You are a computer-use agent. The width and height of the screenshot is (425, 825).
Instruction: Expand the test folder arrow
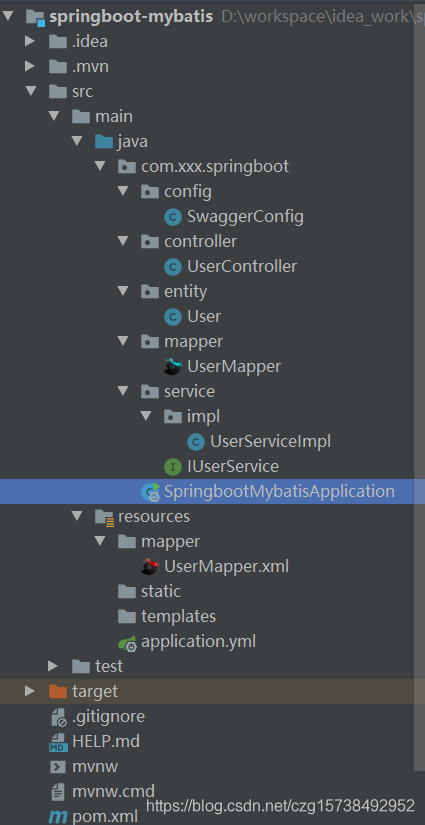53,666
